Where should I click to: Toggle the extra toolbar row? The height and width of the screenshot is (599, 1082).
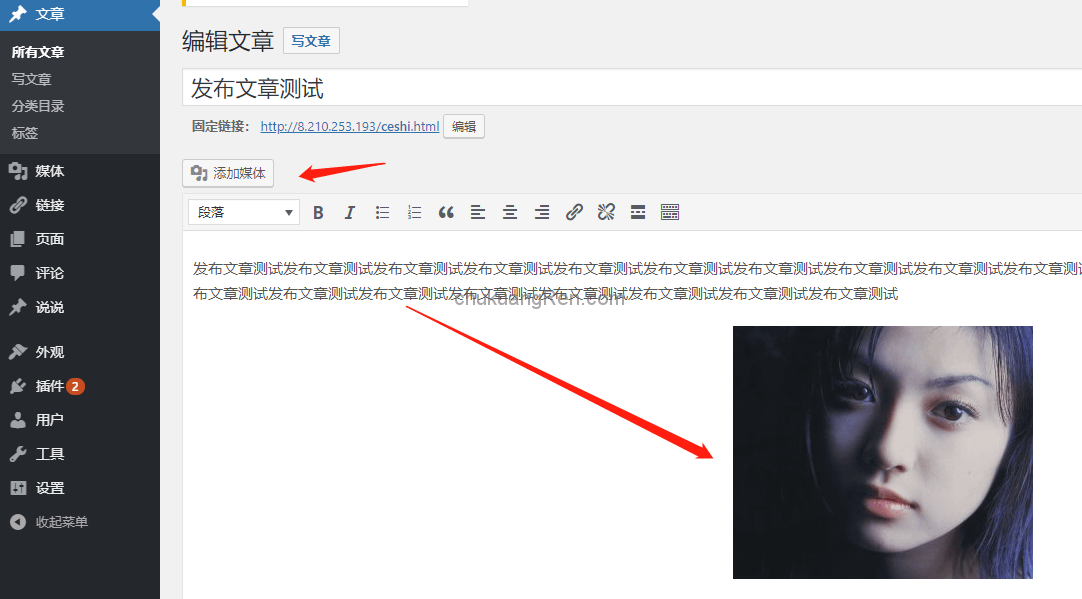tap(670, 212)
